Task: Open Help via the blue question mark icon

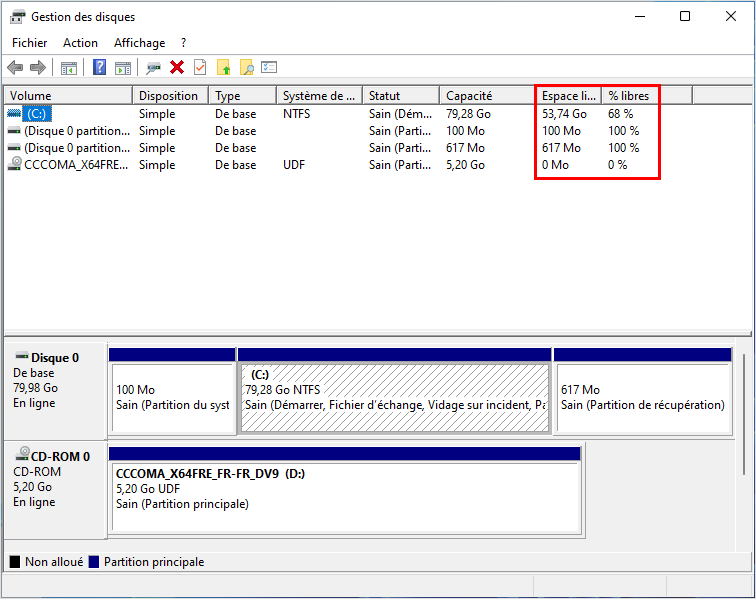Action: point(99,67)
